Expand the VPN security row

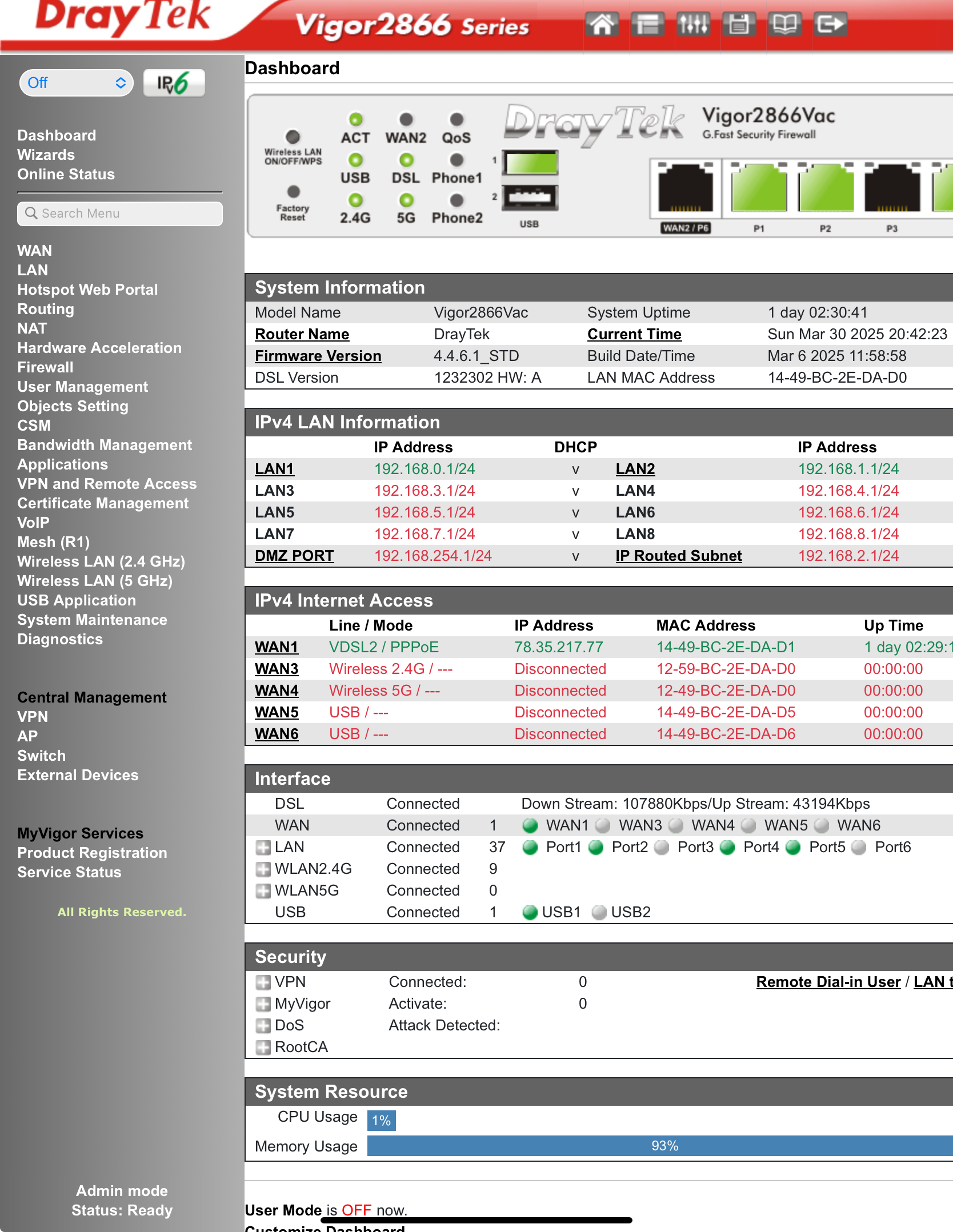[263, 982]
